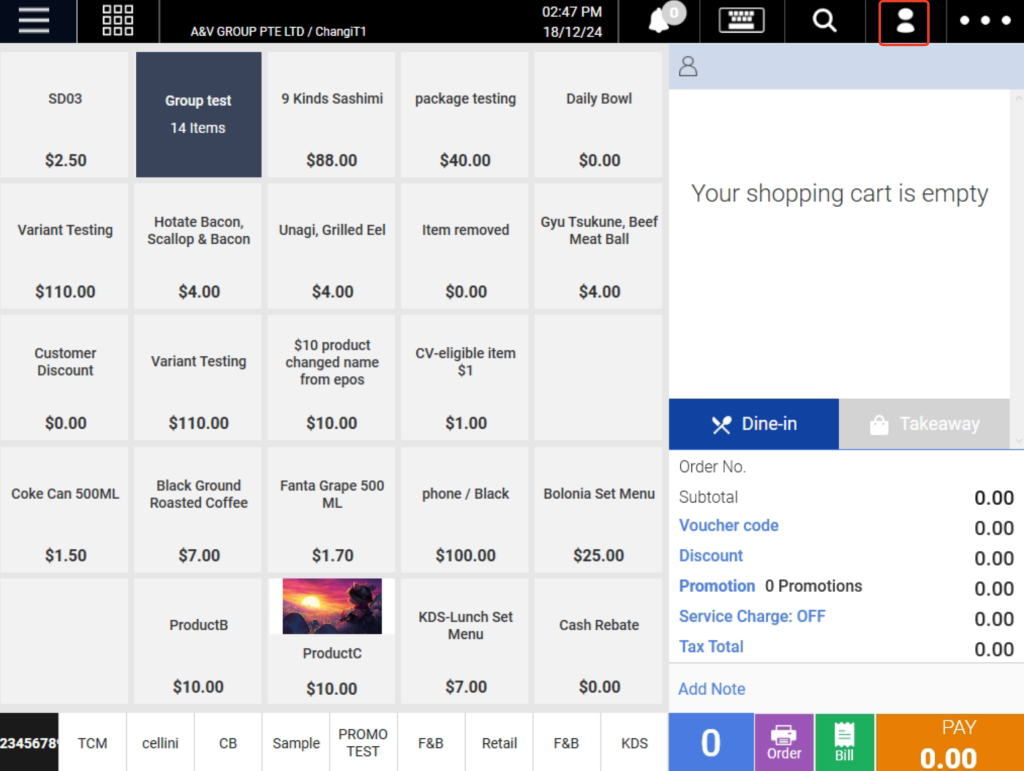
Task: Open the user account panel
Action: pyautogui.click(x=903, y=21)
